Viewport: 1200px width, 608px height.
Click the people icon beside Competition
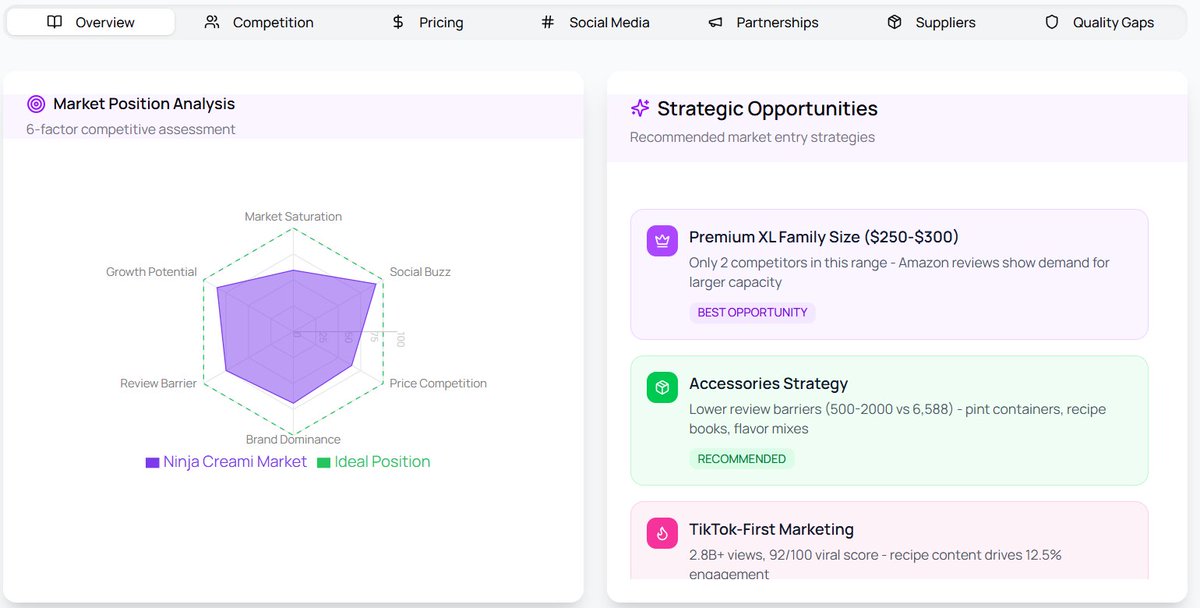coord(212,22)
